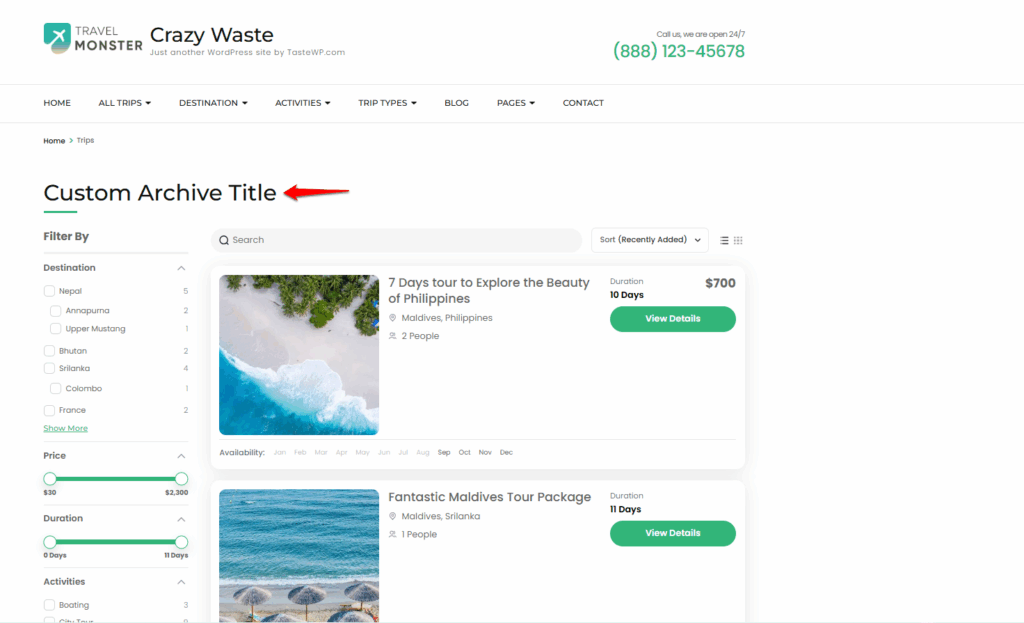This screenshot has height=623, width=1024.
Task: Open the All Trips menu
Action: point(124,103)
